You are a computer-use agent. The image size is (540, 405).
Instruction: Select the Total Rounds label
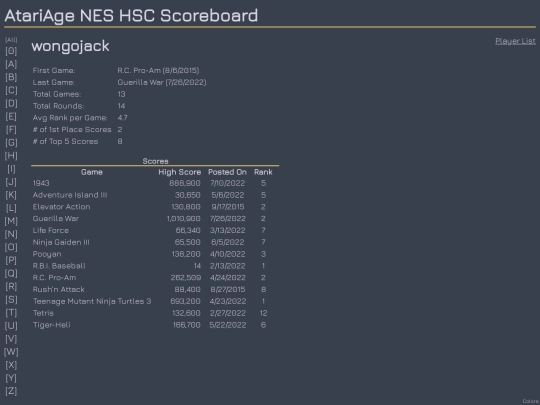coord(58,106)
